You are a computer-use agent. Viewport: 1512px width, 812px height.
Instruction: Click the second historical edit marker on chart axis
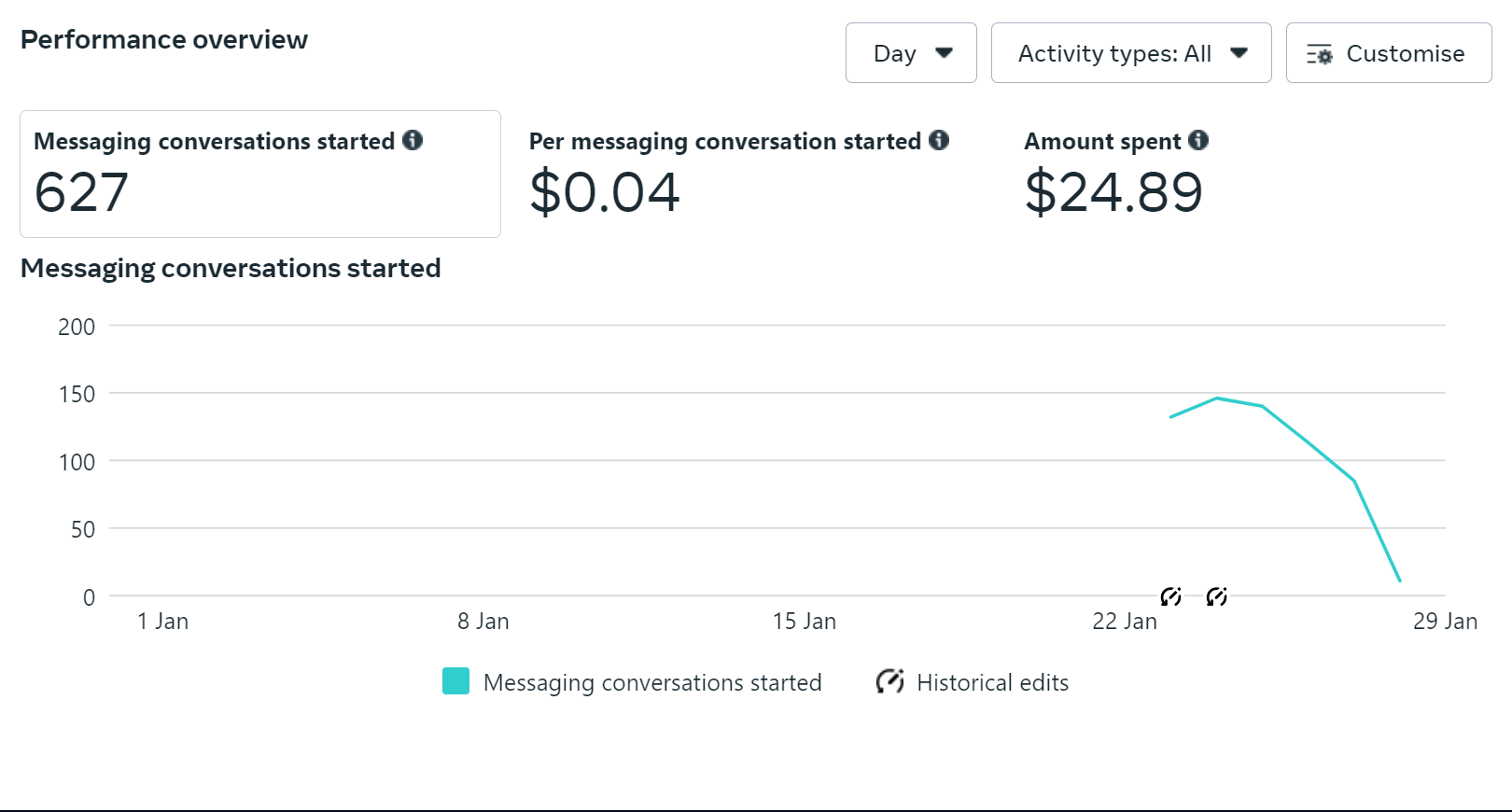tap(1216, 596)
